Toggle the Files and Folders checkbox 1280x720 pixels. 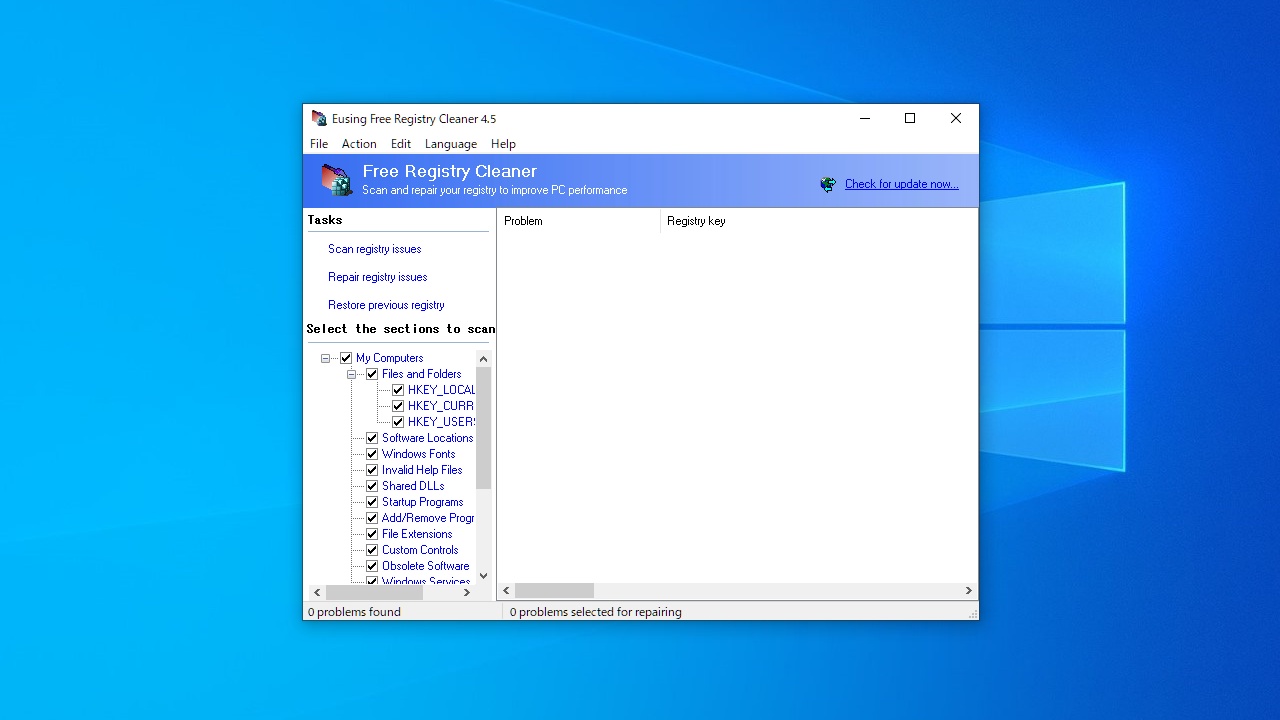pyautogui.click(x=372, y=374)
